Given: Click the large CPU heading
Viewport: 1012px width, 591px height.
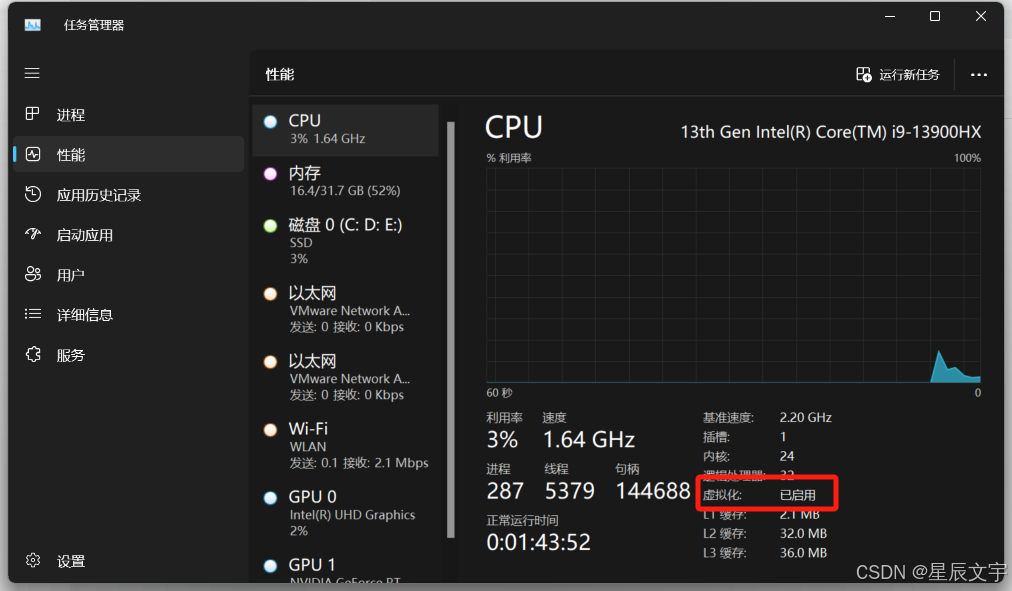Looking at the screenshot, I should point(514,127).
